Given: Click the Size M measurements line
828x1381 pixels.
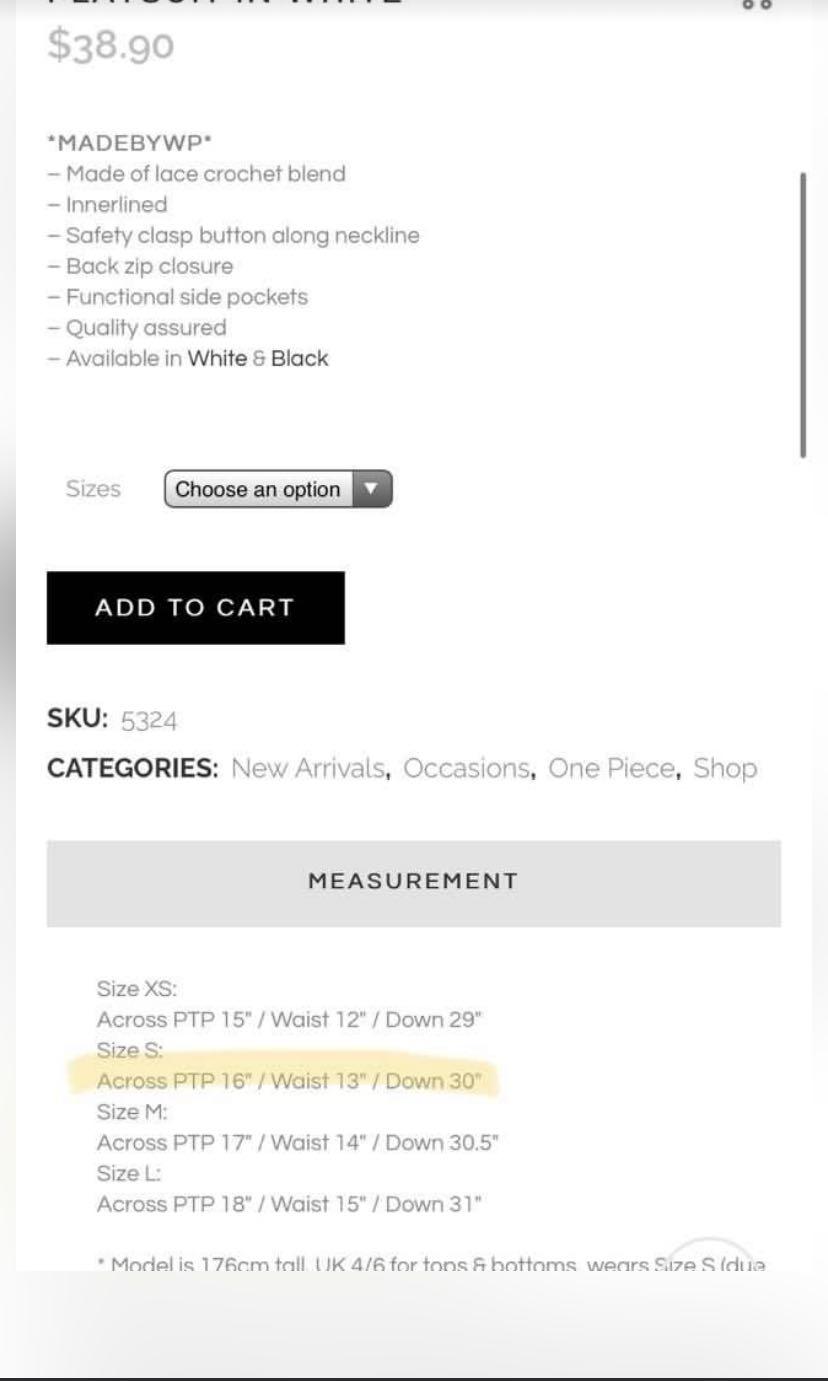Looking at the screenshot, I should (x=297, y=1143).
